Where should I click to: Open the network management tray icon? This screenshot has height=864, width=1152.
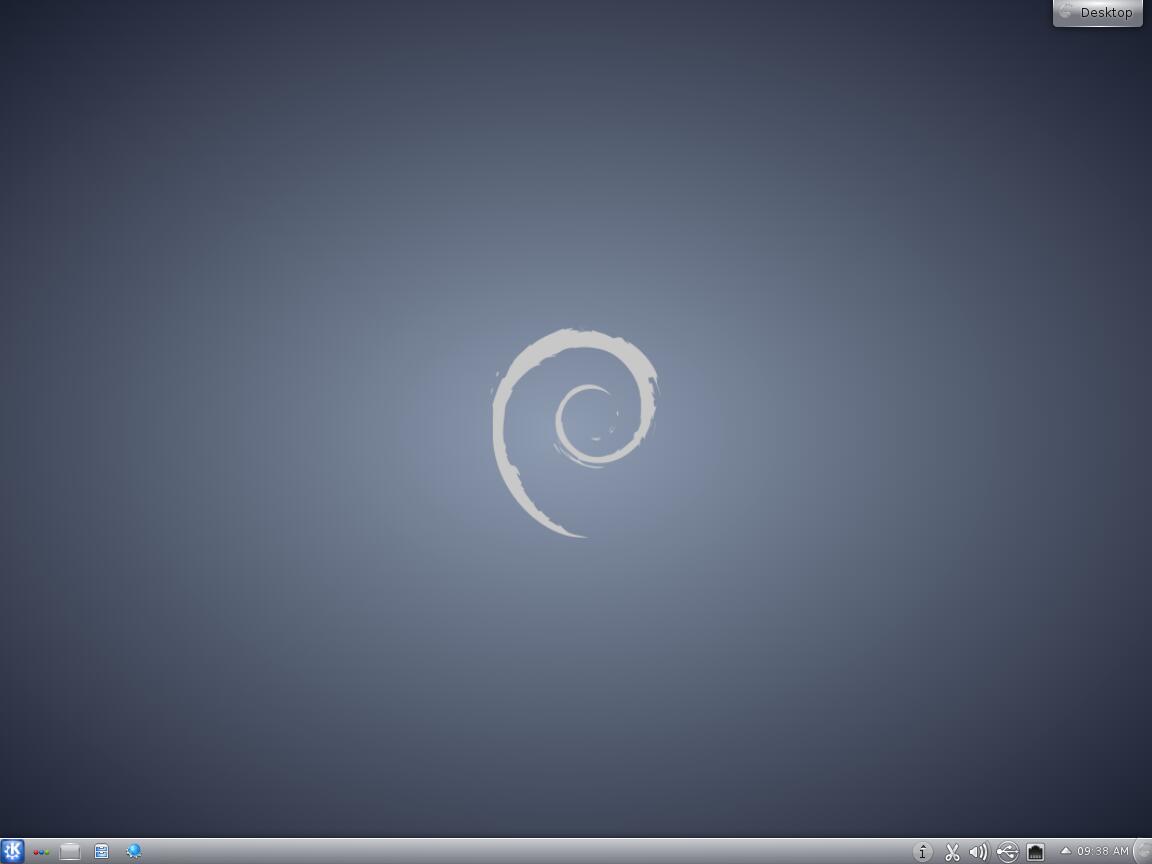(x=1035, y=852)
